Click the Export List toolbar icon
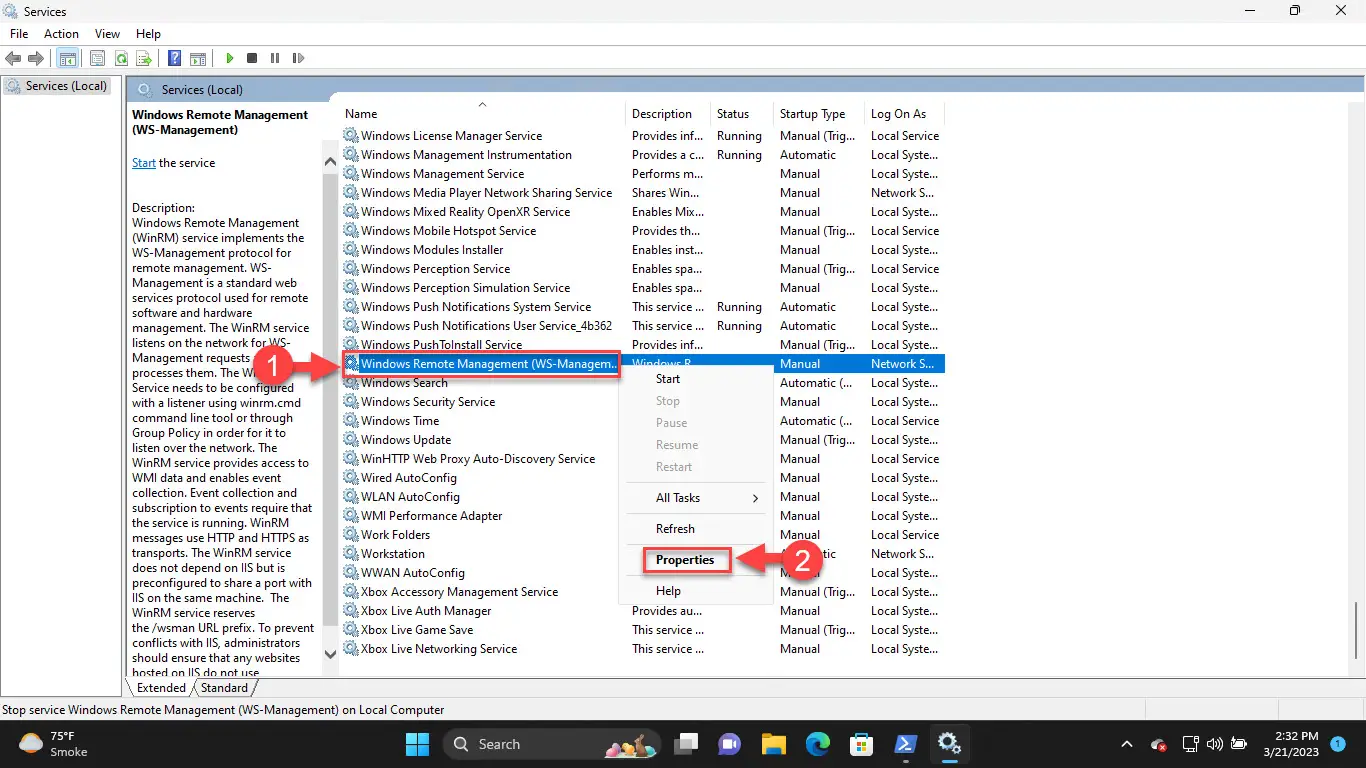 [x=143, y=59]
